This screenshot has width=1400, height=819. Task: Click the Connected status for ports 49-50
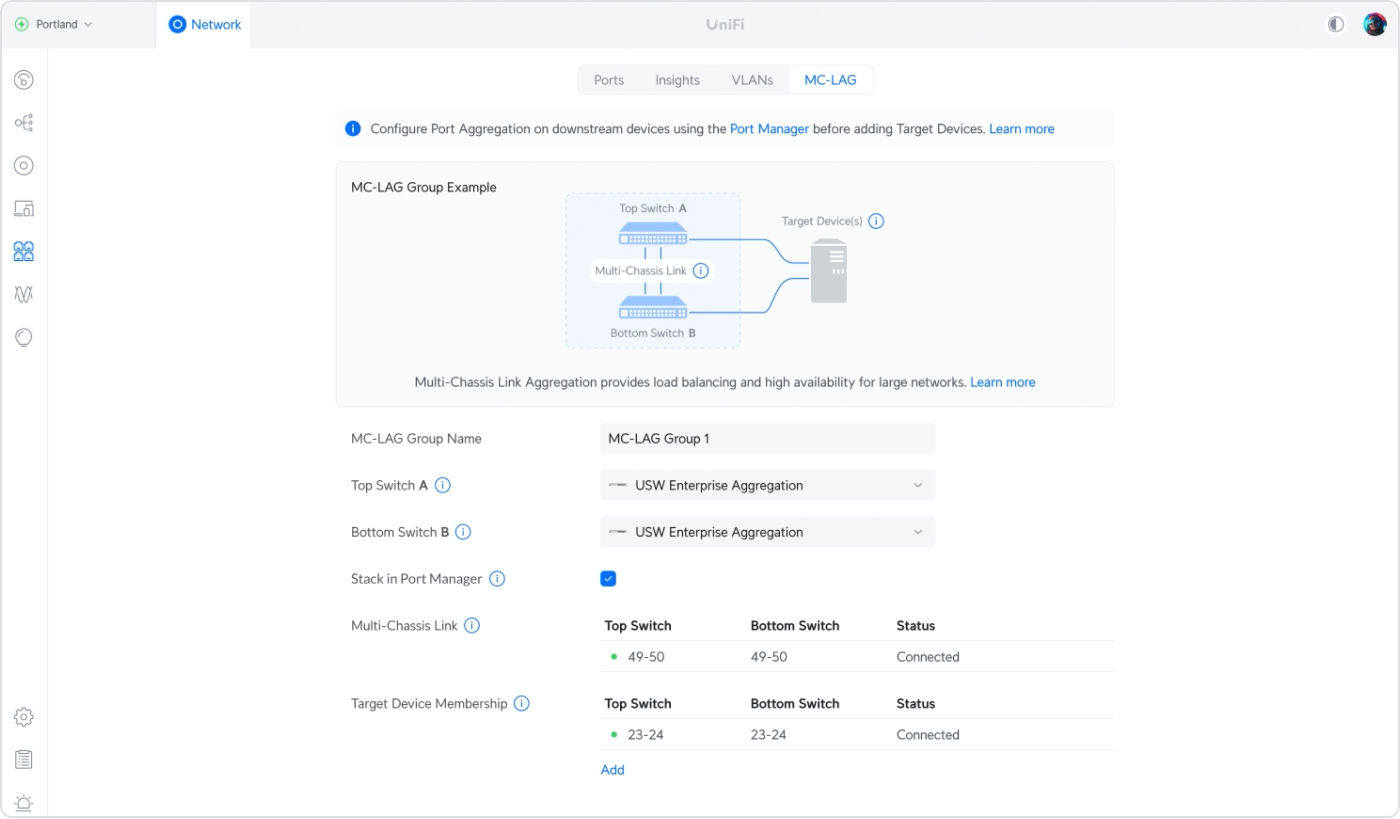coord(928,657)
